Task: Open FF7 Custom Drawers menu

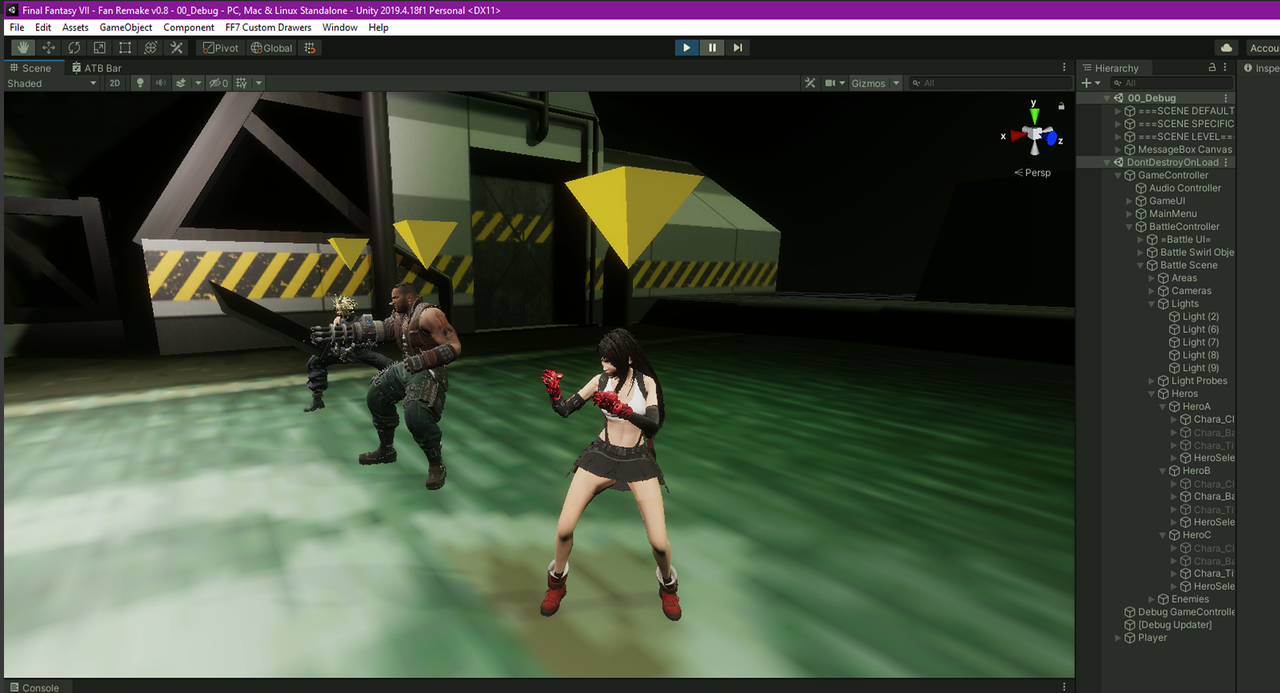Action: coord(268,27)
